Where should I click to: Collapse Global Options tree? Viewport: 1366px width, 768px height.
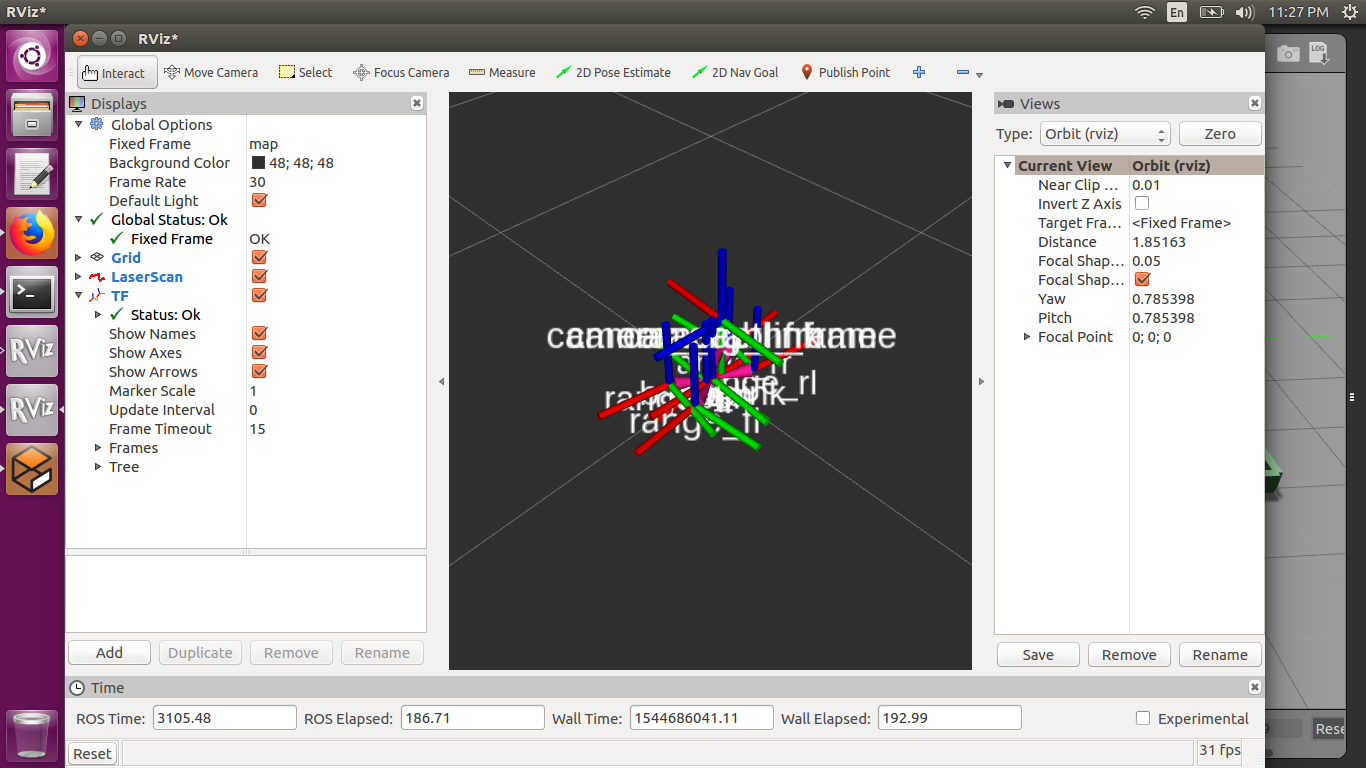[x=79, y=124]
